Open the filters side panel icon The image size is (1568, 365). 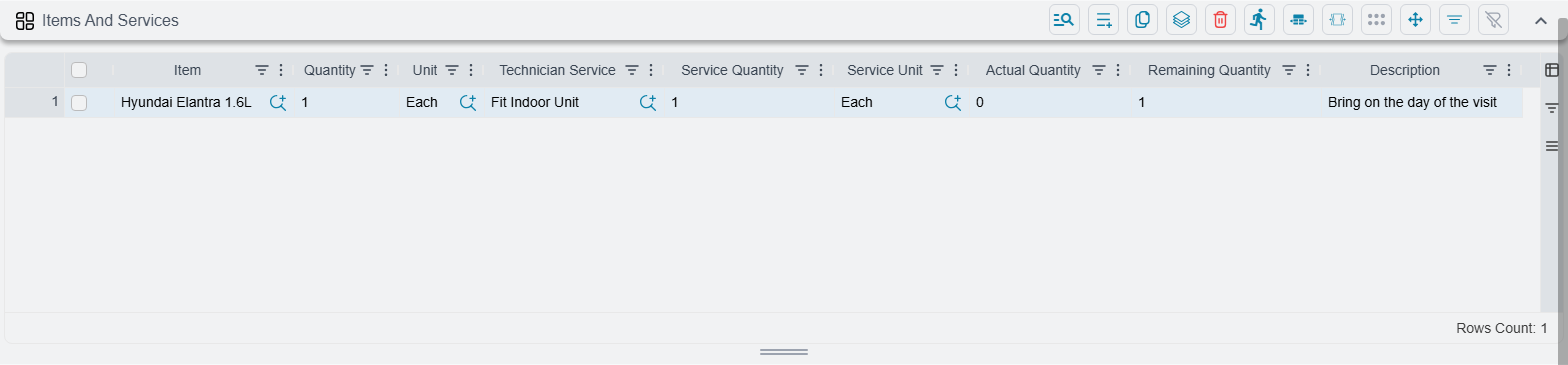1552,108
